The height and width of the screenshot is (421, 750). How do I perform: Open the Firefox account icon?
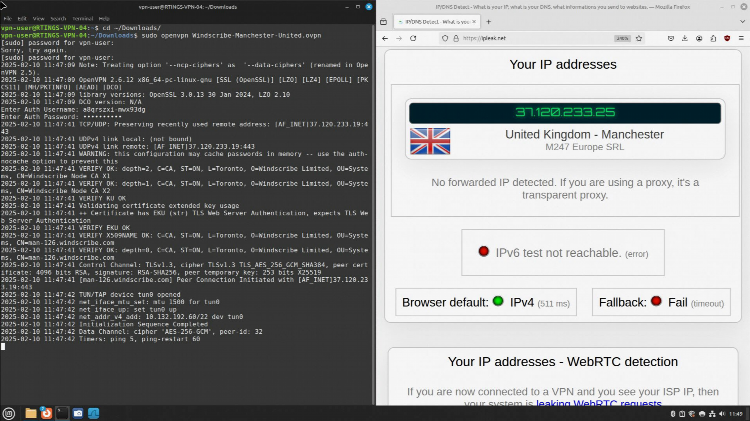[x=699, y=38]
